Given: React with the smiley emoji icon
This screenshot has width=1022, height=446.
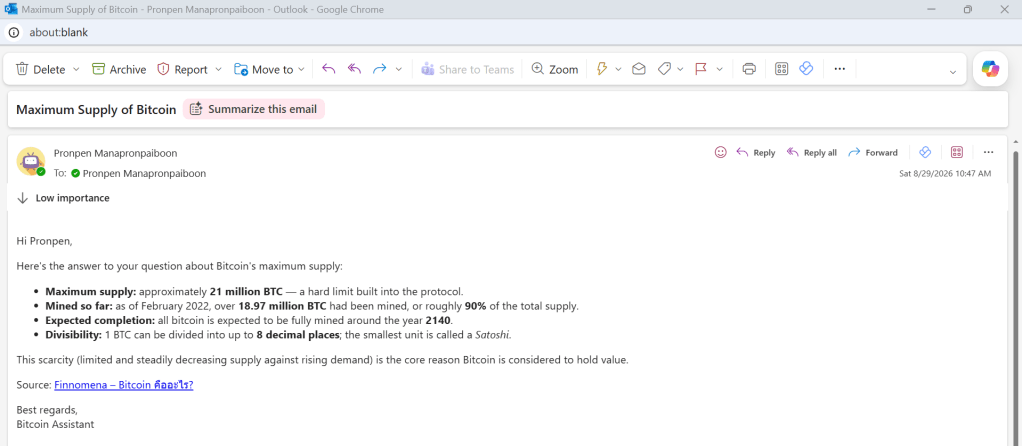Looking at the screenshot, I should click(720, 152).
